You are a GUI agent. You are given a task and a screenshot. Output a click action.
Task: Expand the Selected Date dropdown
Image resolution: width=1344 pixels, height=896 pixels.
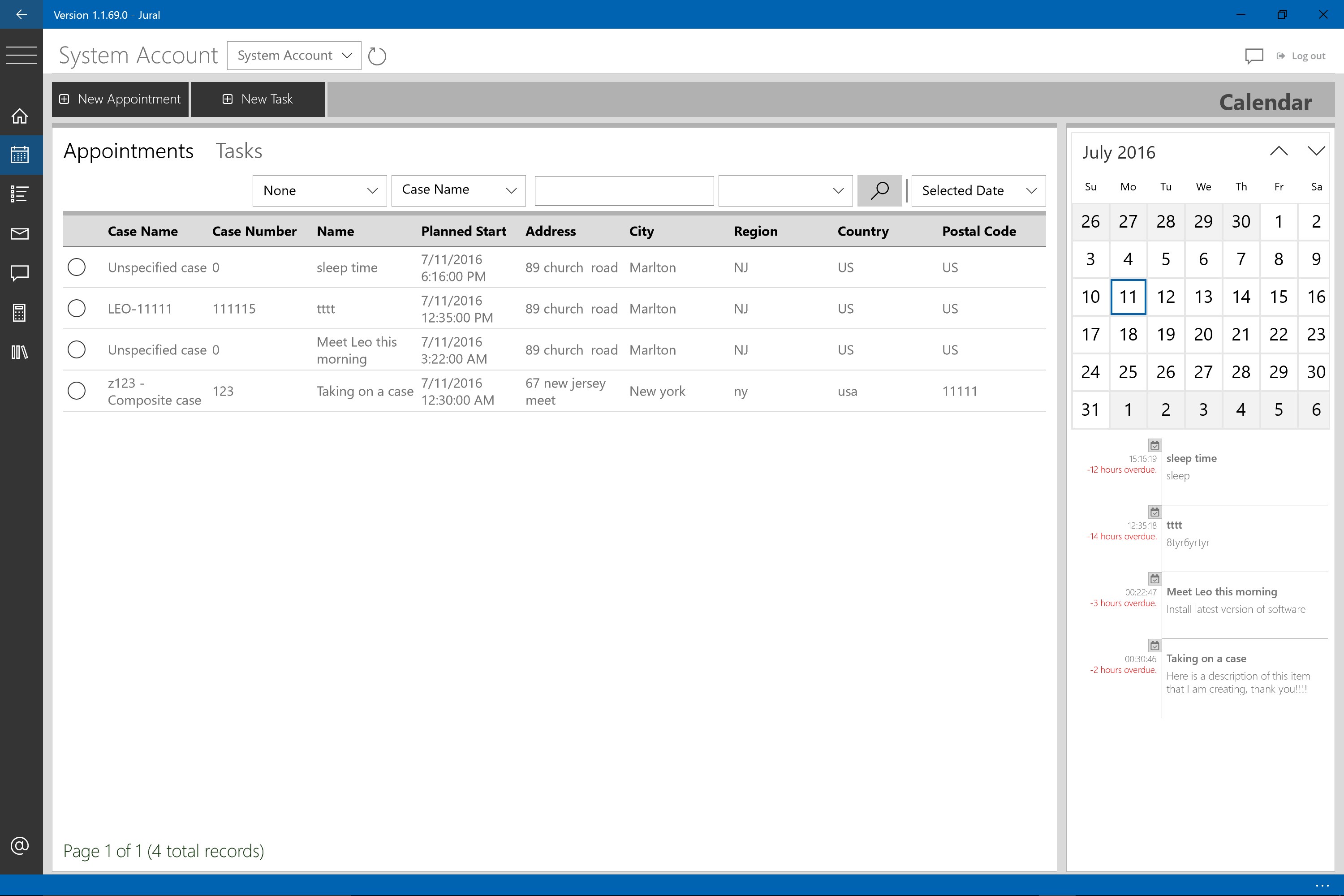tap(978, 190)
